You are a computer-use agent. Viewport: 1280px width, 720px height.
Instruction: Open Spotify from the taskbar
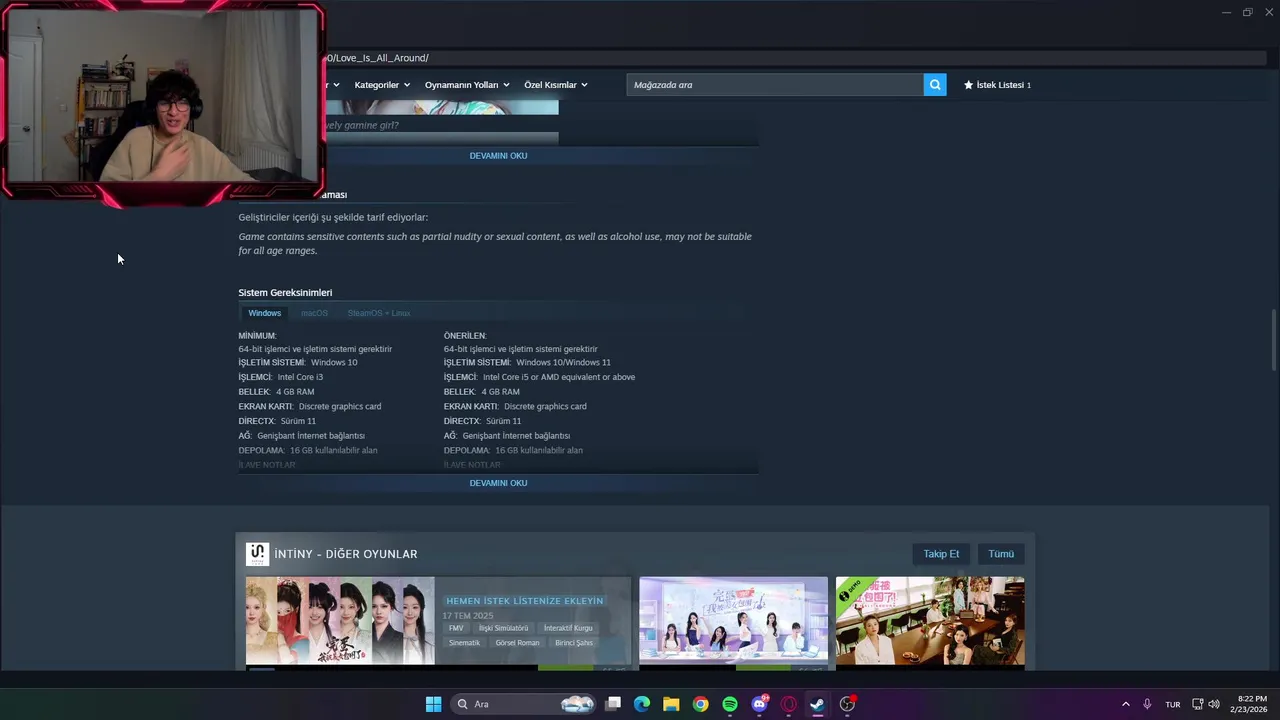coord(730,704)
